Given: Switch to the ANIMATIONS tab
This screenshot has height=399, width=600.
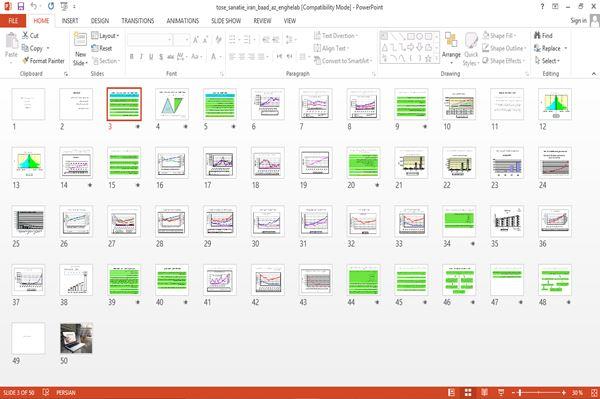Looking at the screenshot, I should tap(183, 21).
